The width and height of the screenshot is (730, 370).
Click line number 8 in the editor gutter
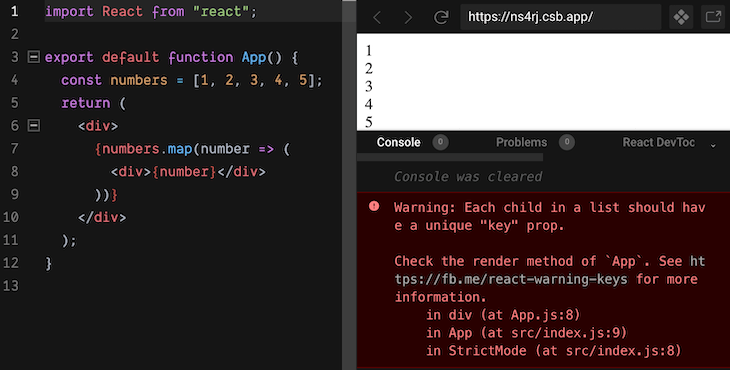(x=14, y=171)
